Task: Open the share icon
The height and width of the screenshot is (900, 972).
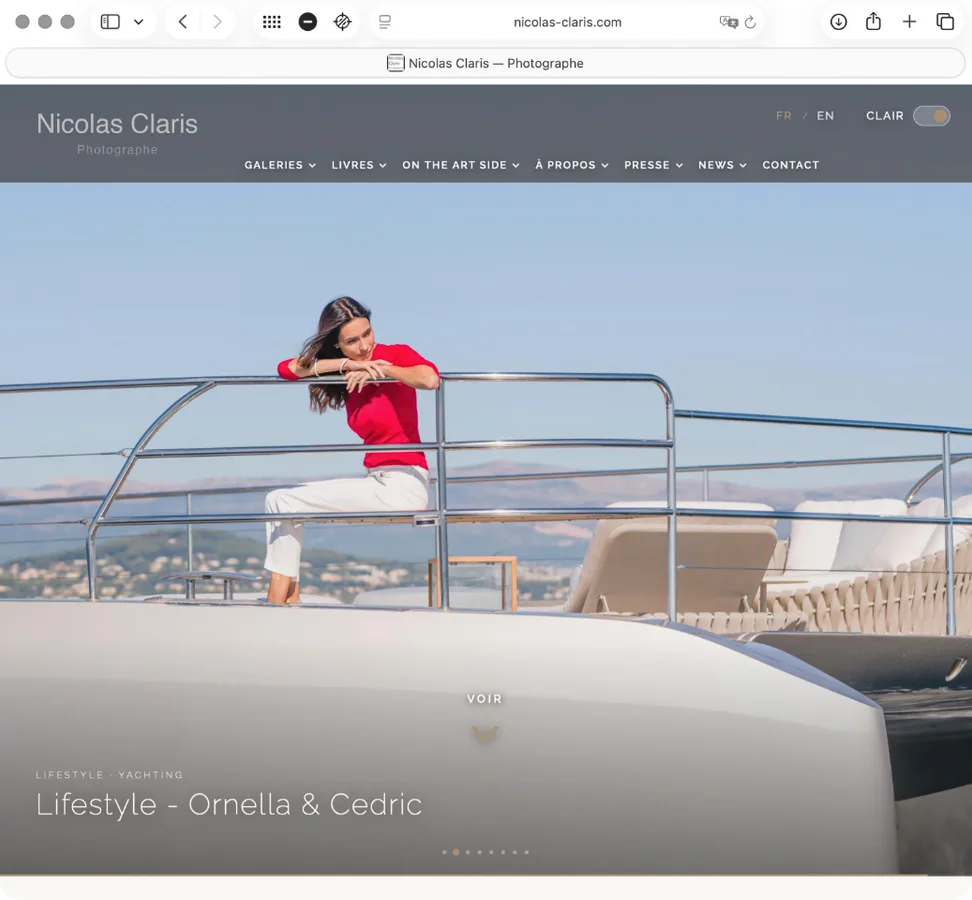Action: (873, 22)
